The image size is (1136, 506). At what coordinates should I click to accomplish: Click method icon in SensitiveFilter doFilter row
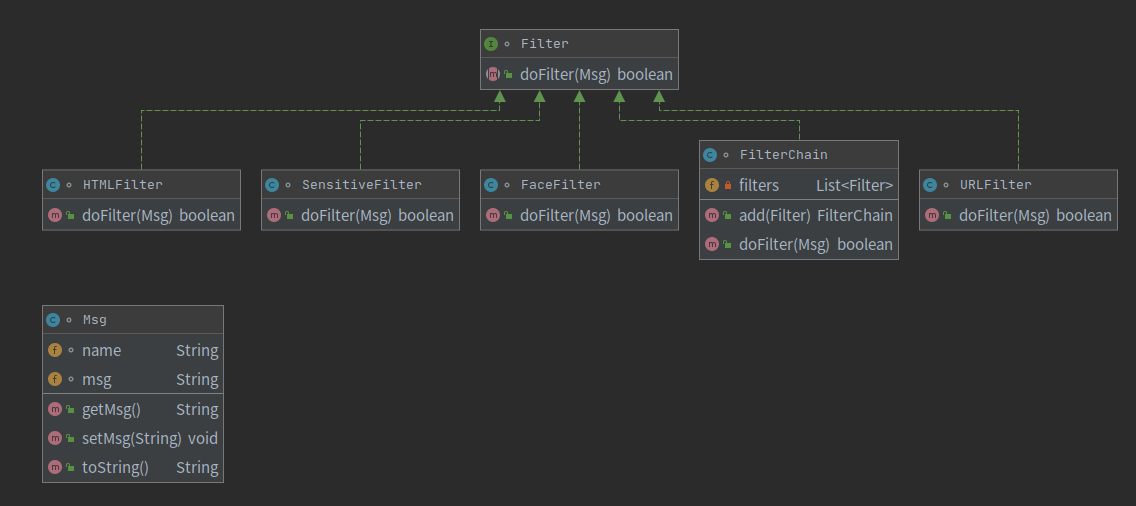click(x=273, y=215)
